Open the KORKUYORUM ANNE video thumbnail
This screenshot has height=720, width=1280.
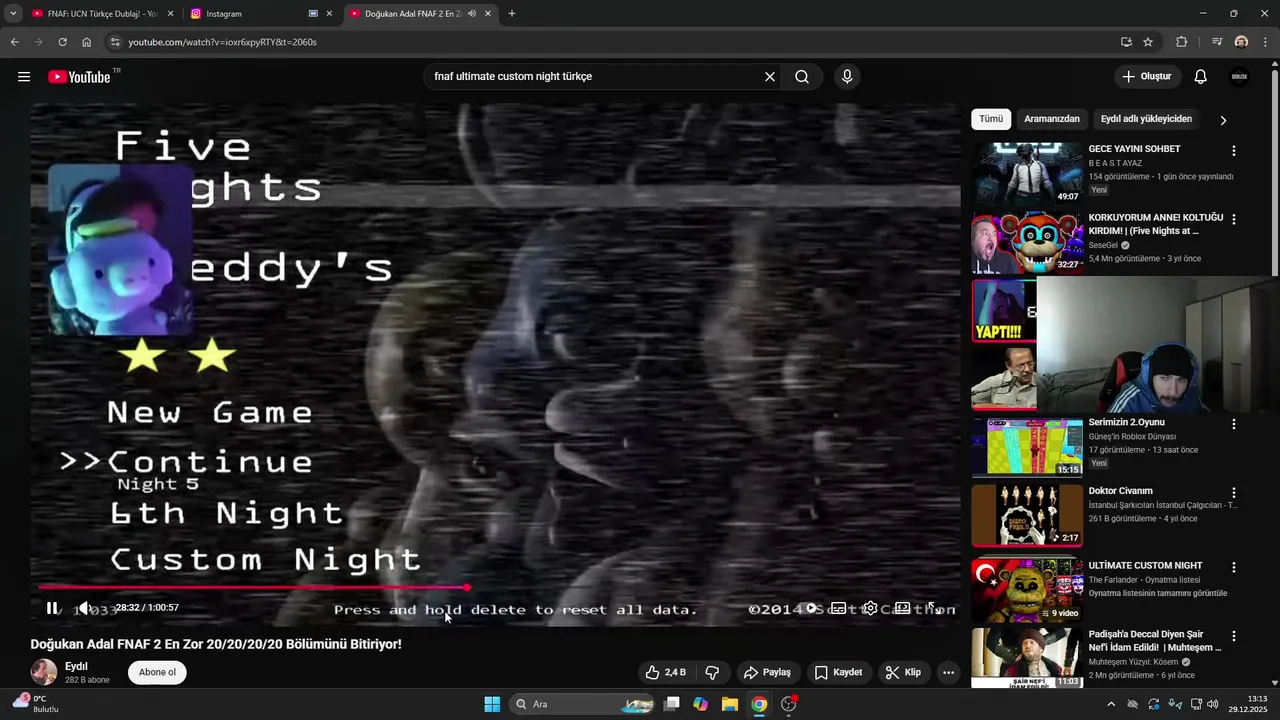point(1027,242)
